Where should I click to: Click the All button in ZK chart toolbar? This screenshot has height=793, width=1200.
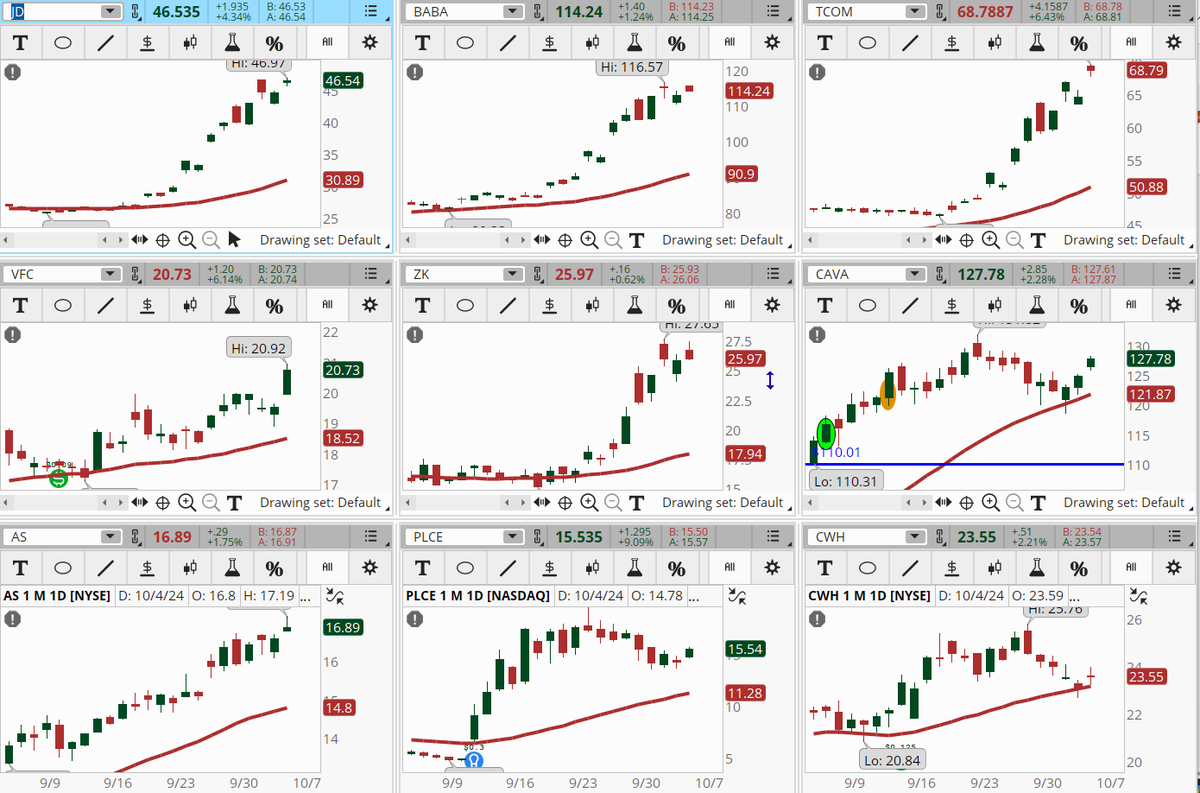tap(729, 305)
